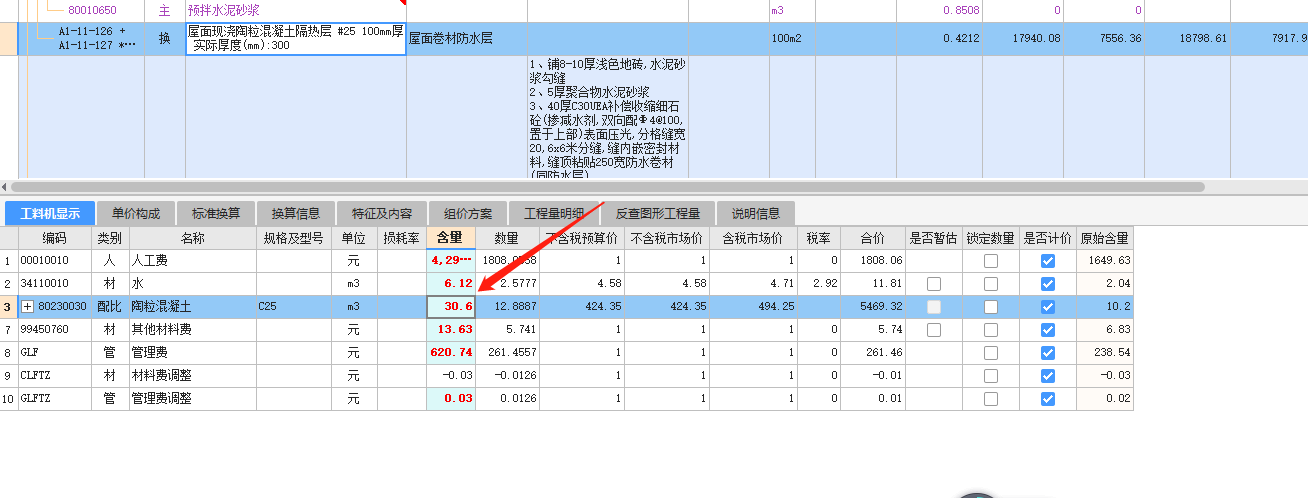1308x498 pixels.
Task: Click the 不含税市场价 column header
Action: [x=667, y=238]
